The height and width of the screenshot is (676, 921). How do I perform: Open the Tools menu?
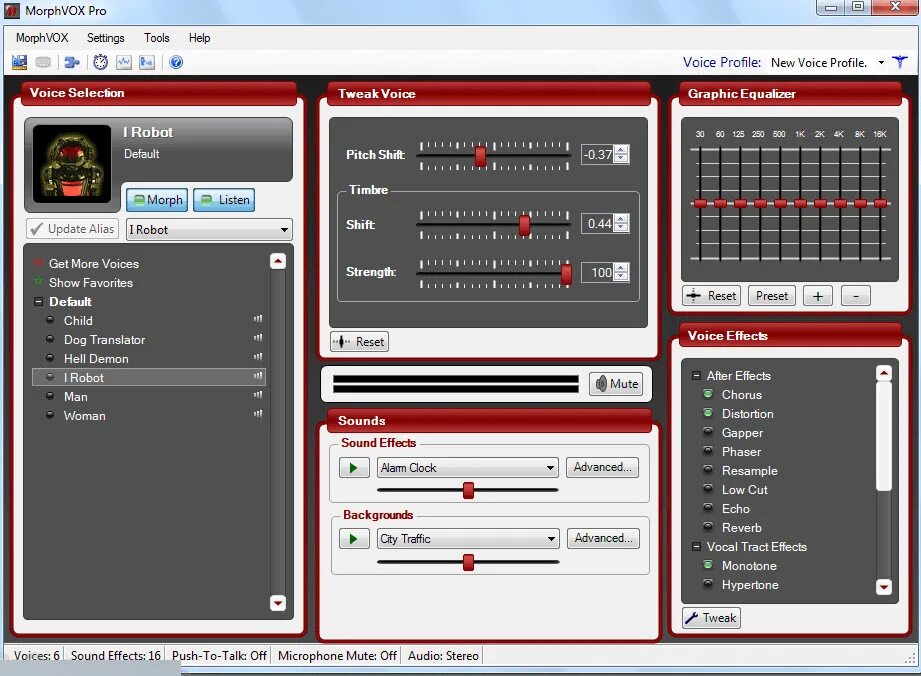(x=156, y=38)
